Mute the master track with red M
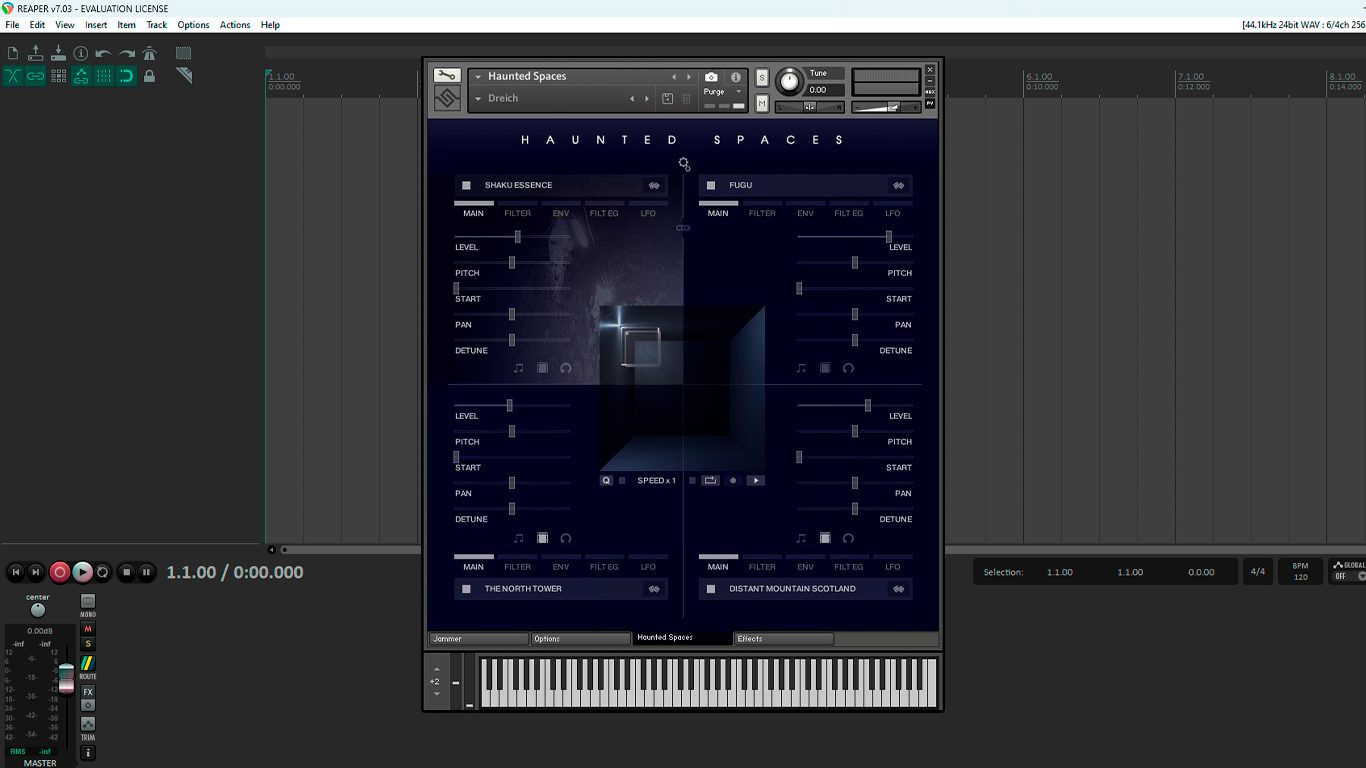 pyautogui.click(x=88, y=629)
